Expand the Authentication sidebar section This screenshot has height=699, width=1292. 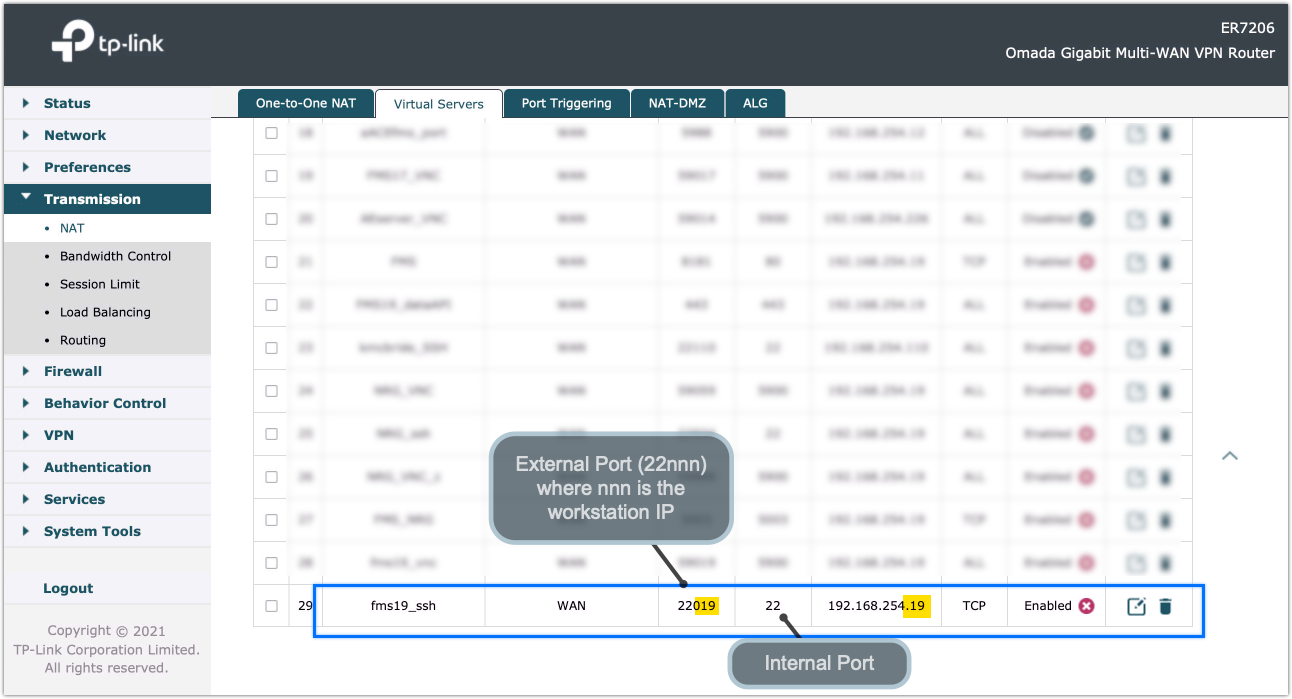coord(107,467)
